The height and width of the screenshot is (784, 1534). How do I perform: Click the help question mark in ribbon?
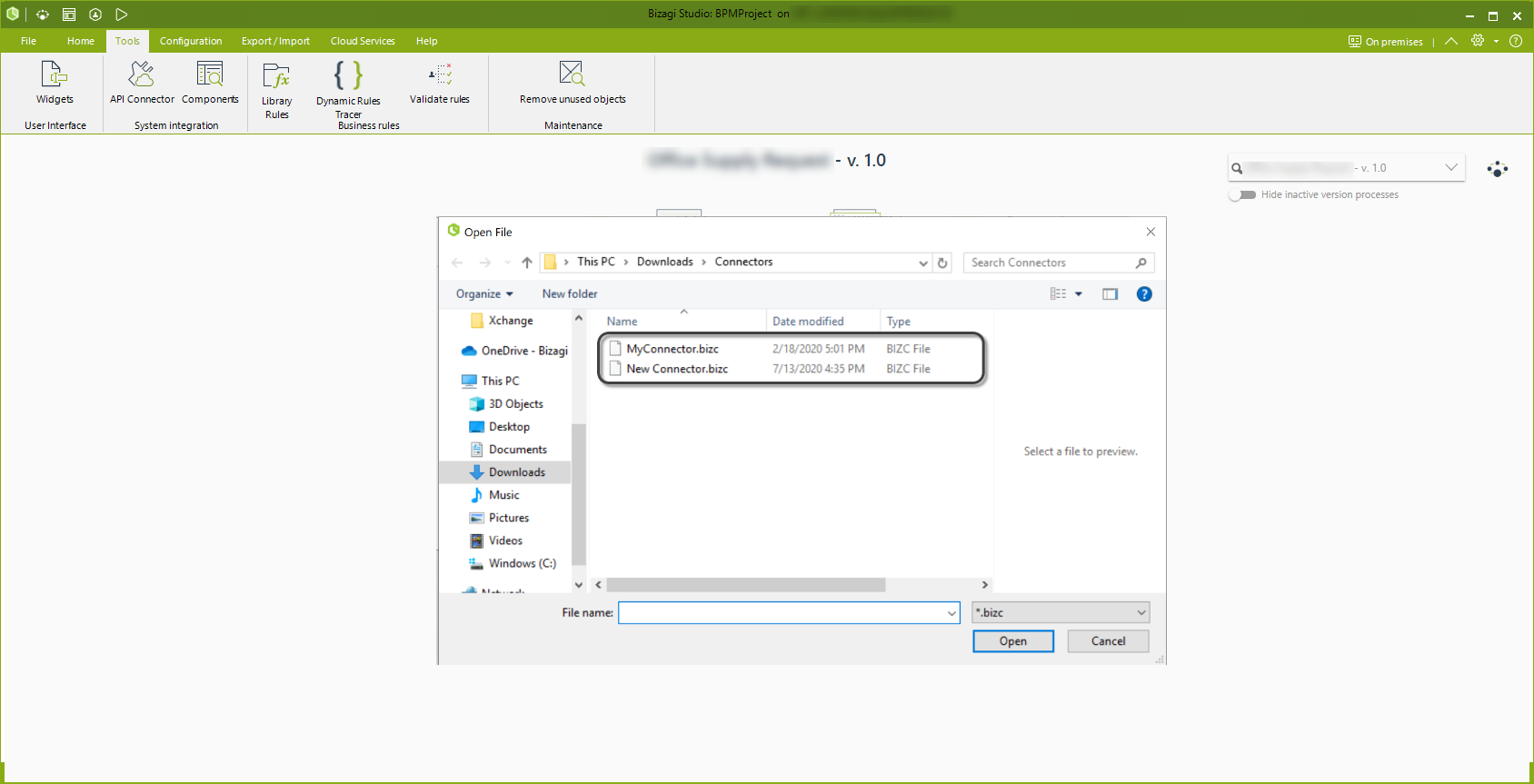coord(1516,41)
